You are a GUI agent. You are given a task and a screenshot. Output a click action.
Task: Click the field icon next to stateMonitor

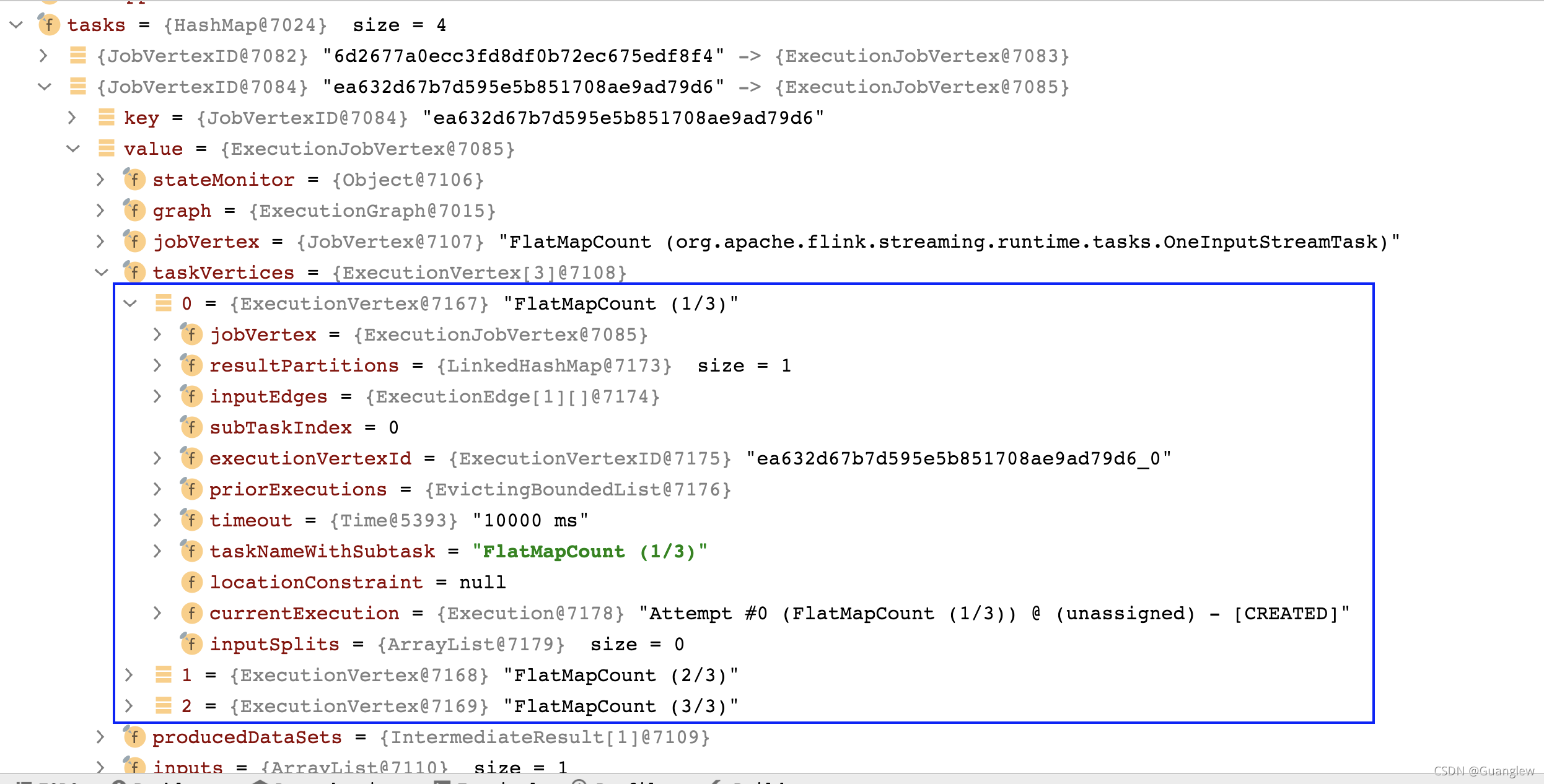[x=134, y=180]
